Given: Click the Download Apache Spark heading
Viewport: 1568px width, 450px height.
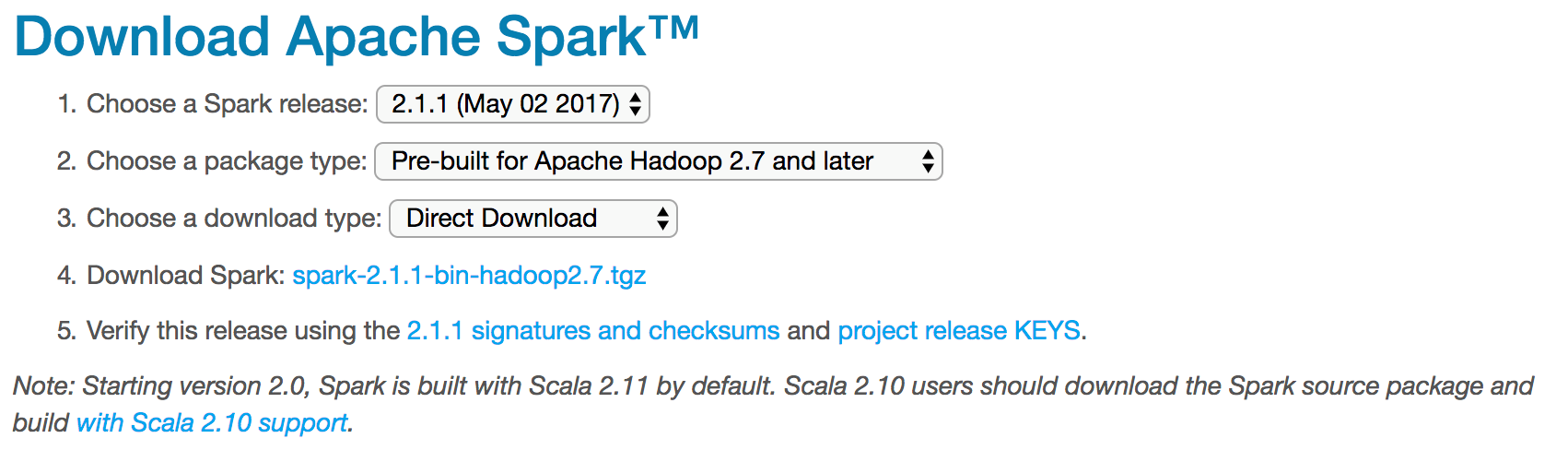Looking at the screenshot, I should pyautogui.click(x=332, y=37).
